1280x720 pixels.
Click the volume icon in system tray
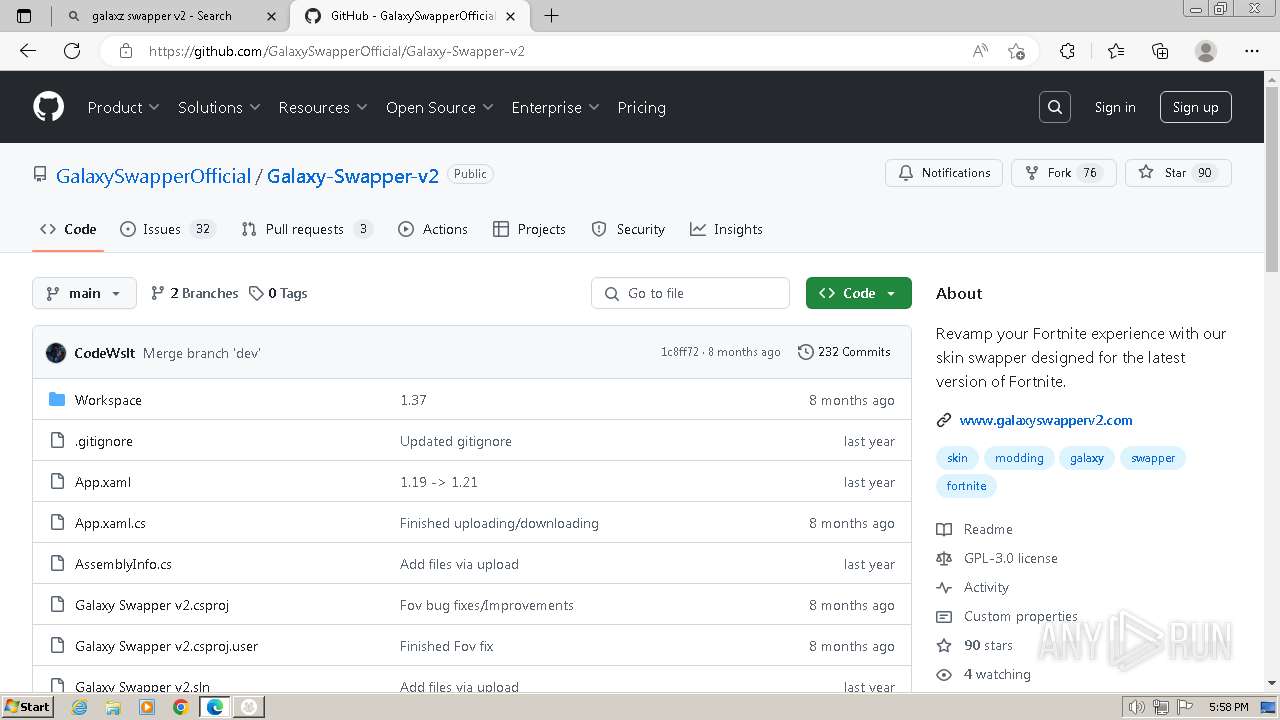[1137, 707]
